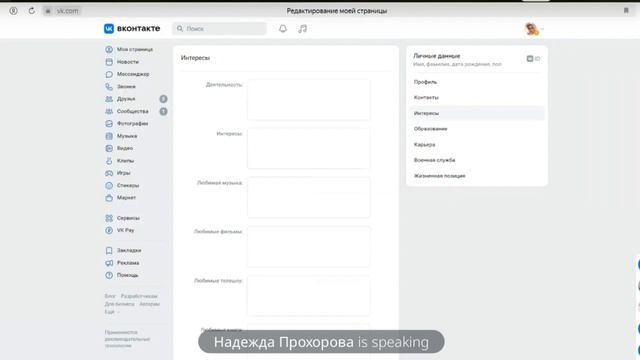Open Стикеры icon in sidebar

pyautogui.click(x=109, y=185)
